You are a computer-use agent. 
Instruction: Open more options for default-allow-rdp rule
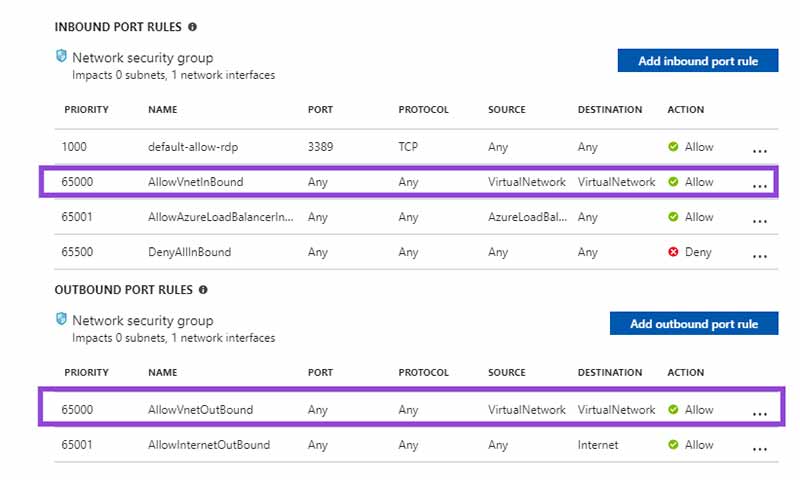pyautogui.click(x=760, y=151)
